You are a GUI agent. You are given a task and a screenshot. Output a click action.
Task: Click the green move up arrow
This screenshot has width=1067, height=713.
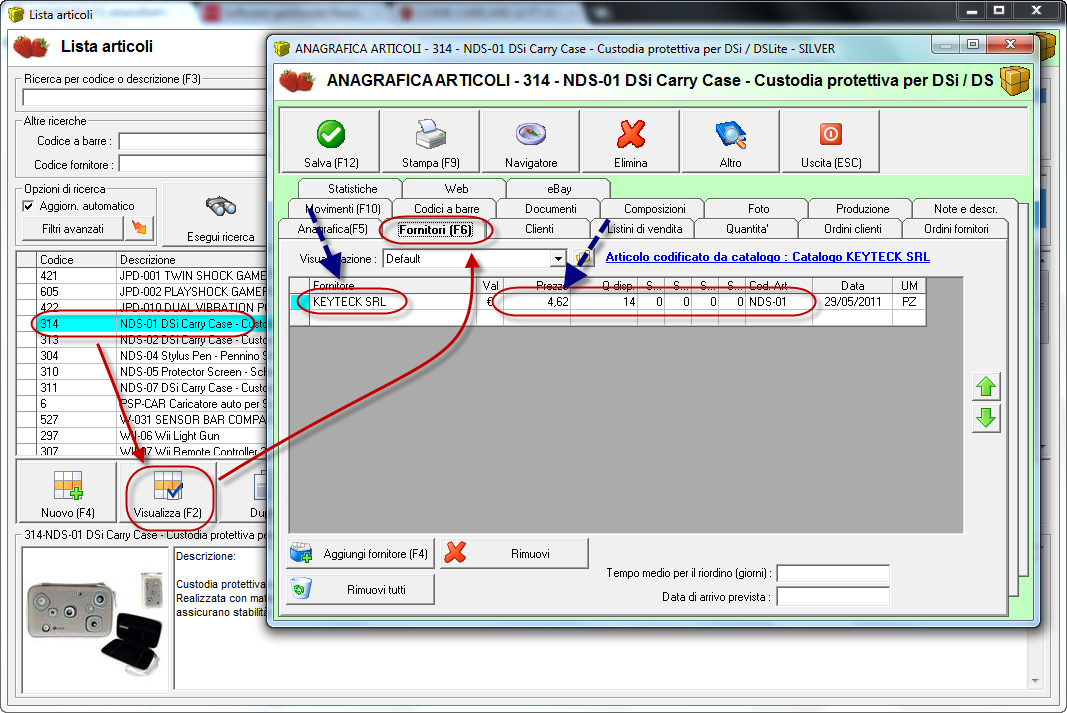coord(986,386)
